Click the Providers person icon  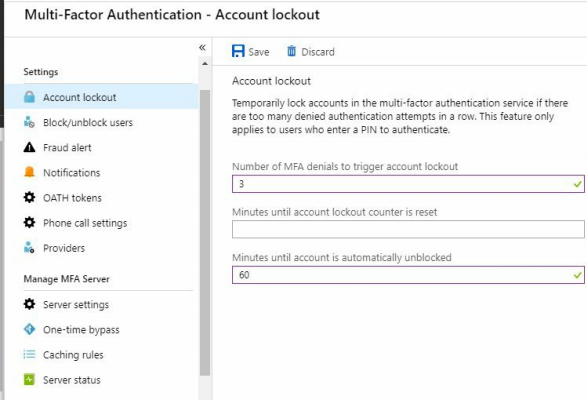[29, 248]
